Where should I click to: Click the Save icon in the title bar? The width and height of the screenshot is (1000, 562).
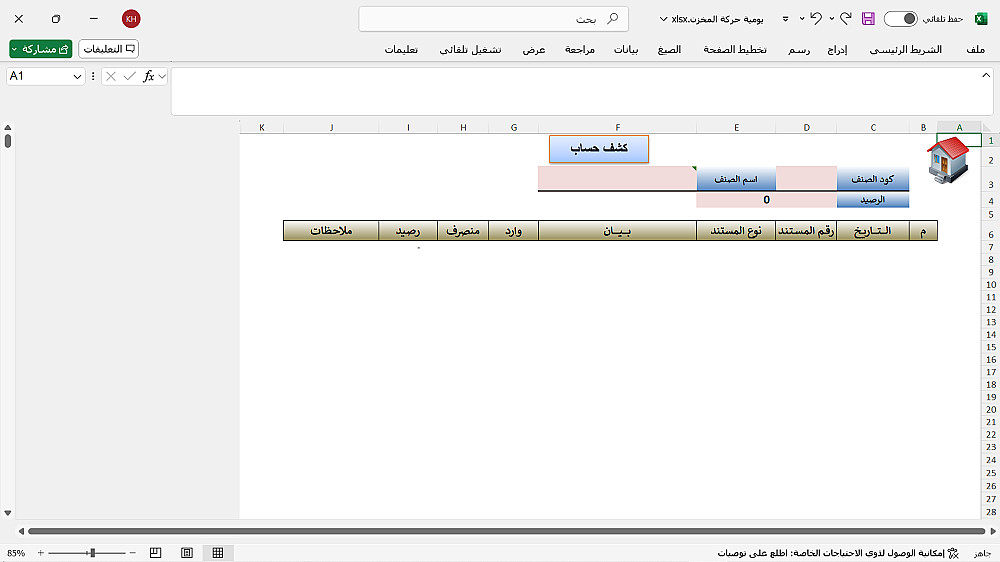(868, 18)
